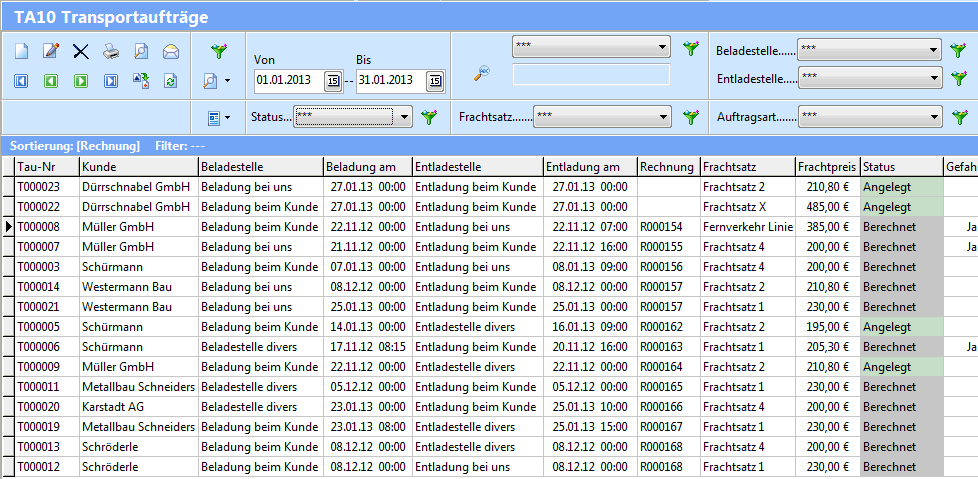Click the printer icon
The width and height of the screenshot is (978, 479).
click(x=111, y=51)
